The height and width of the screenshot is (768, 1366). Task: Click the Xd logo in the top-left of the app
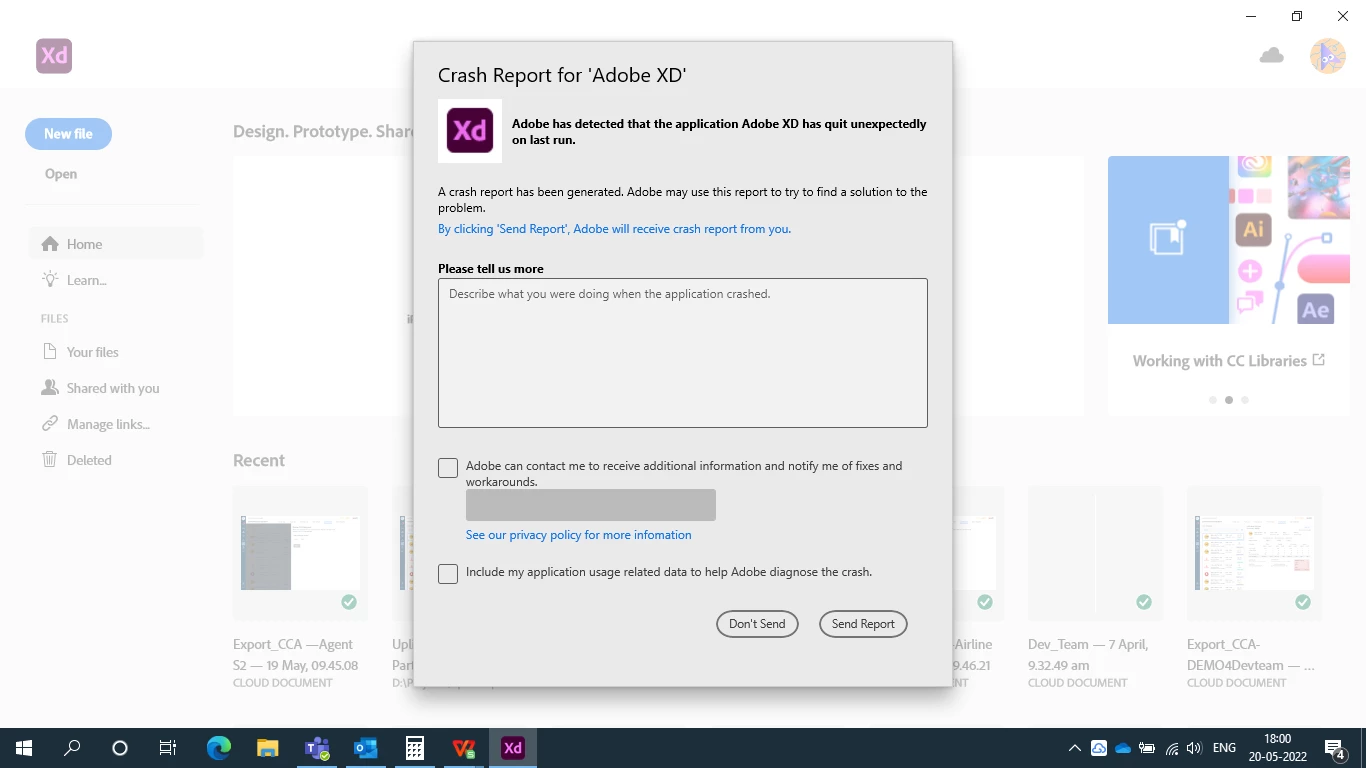coord(54,56)
